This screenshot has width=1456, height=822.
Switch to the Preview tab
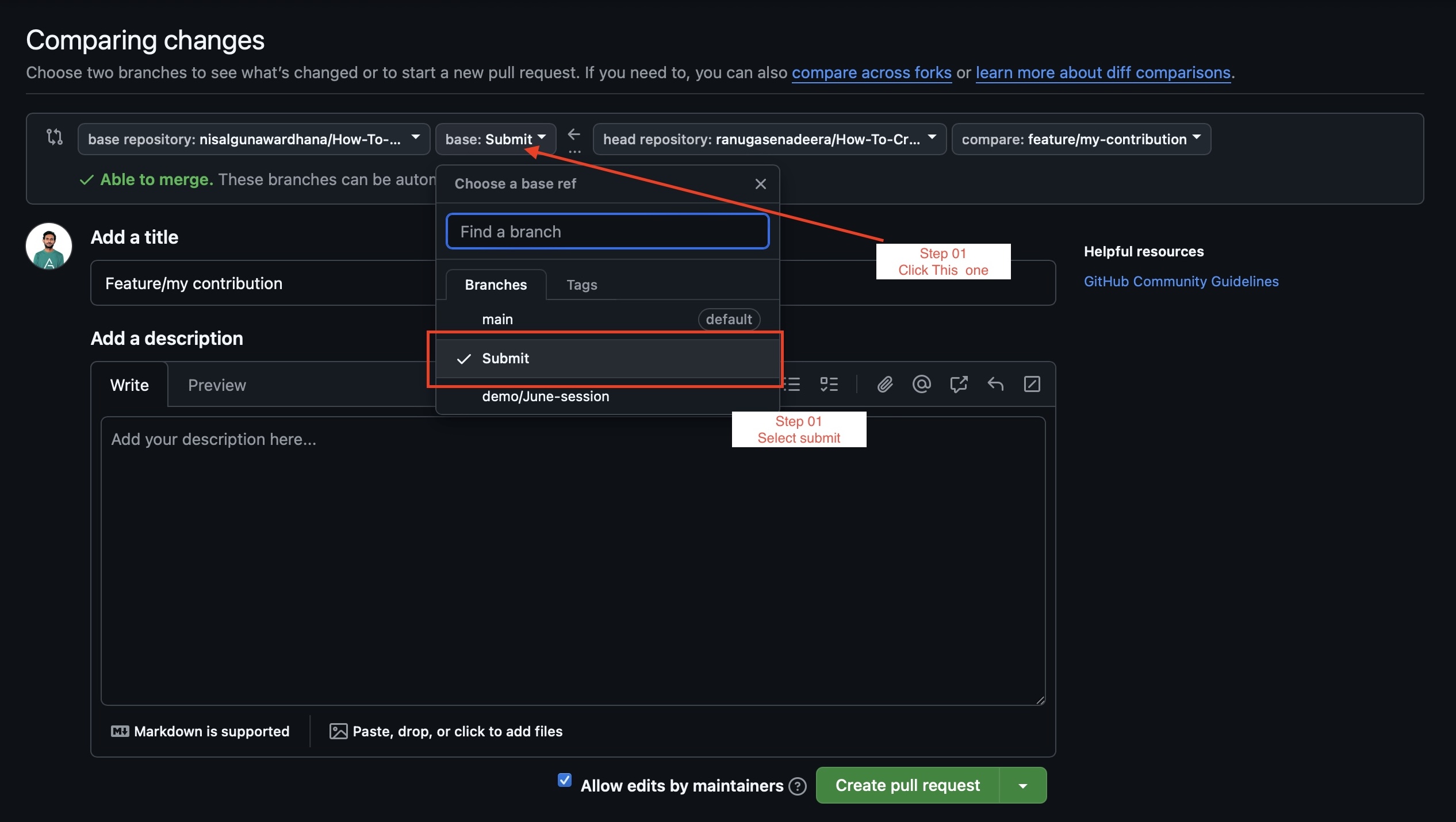(216, 385)
